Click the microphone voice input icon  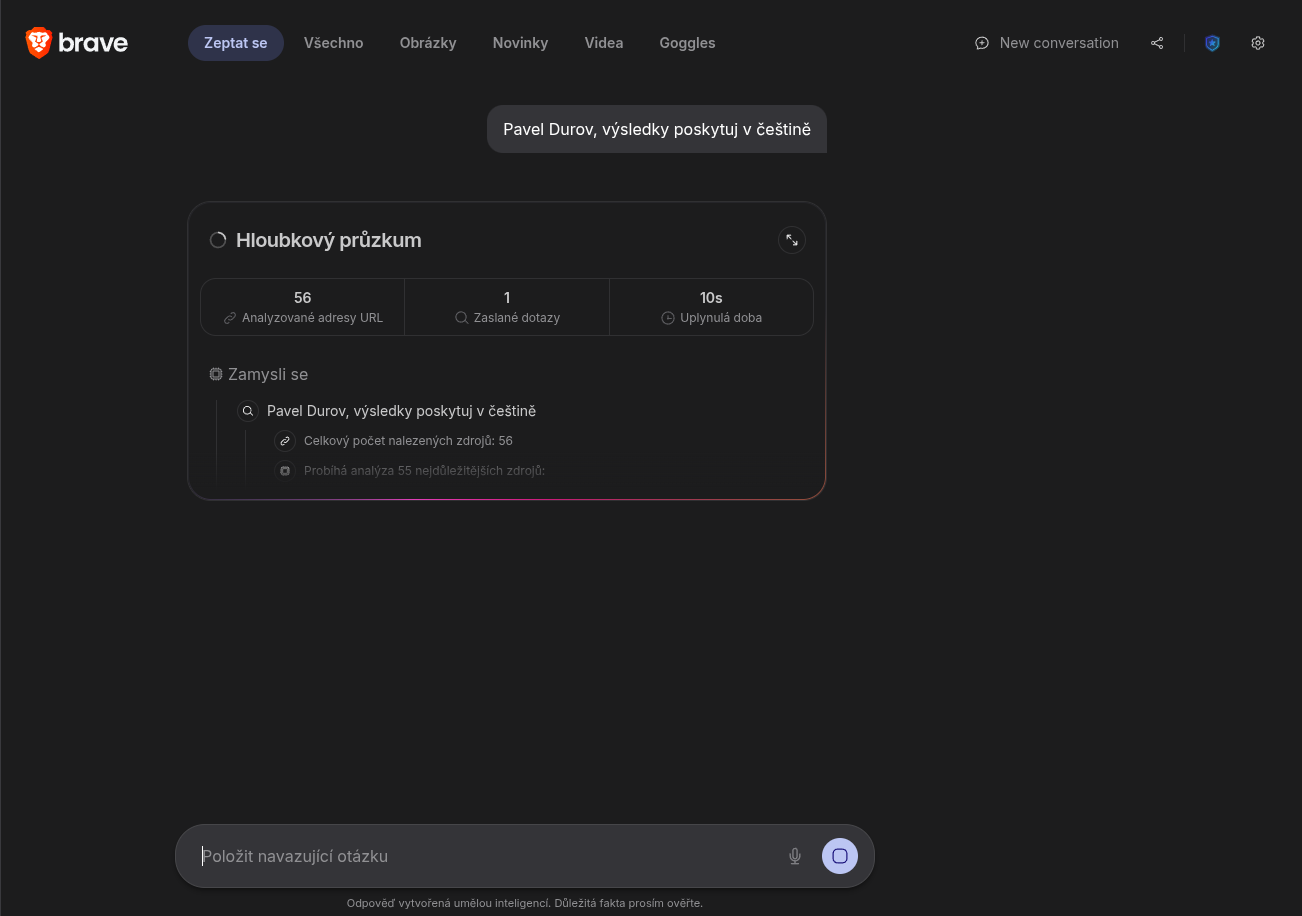pos(795,856)
